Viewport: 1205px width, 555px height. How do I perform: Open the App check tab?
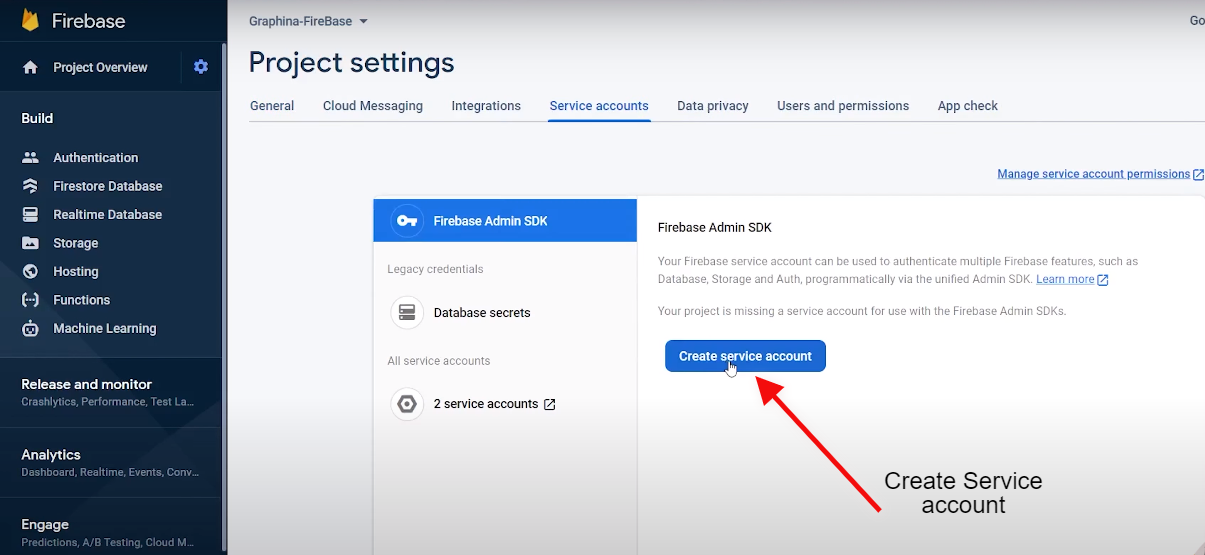(968, 106)
